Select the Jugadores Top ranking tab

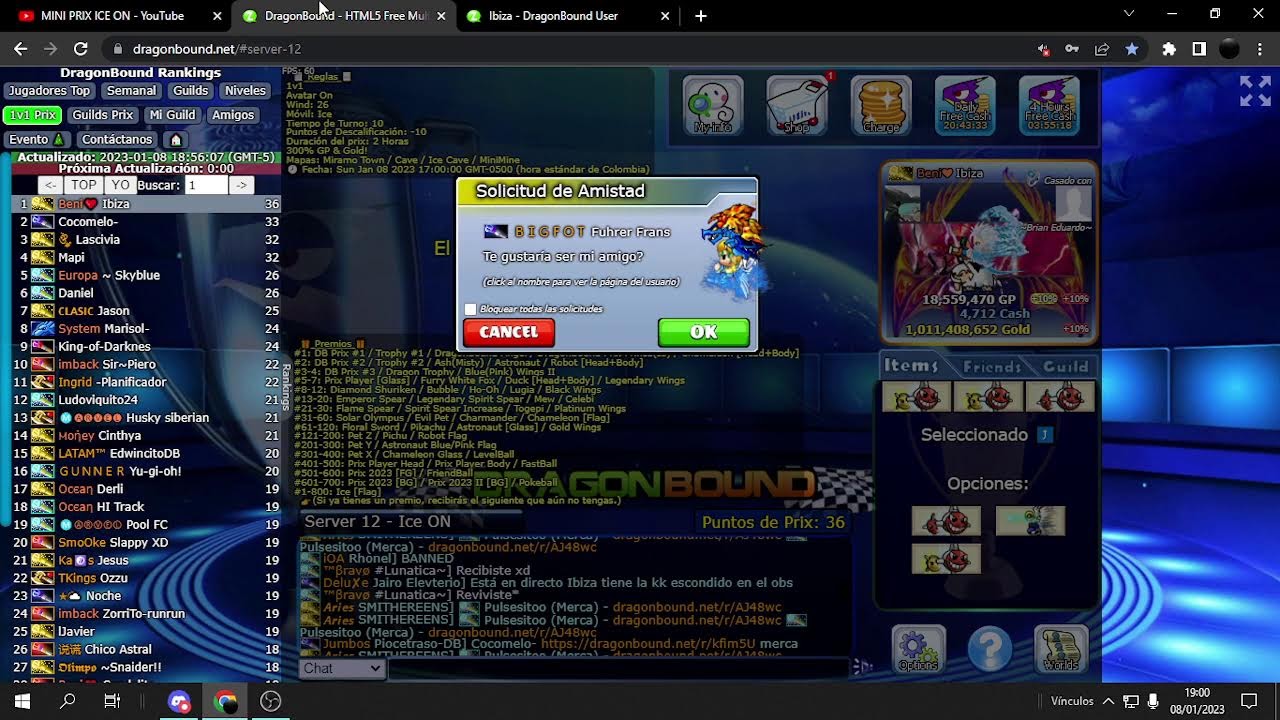point(49,90)
